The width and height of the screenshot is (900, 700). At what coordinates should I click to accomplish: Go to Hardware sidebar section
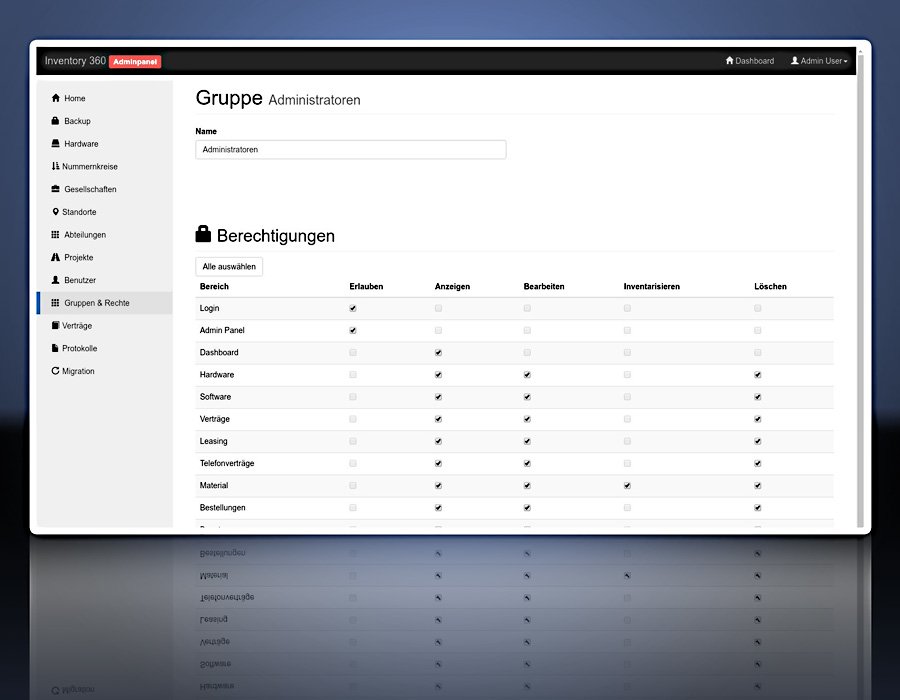point(104,143)
